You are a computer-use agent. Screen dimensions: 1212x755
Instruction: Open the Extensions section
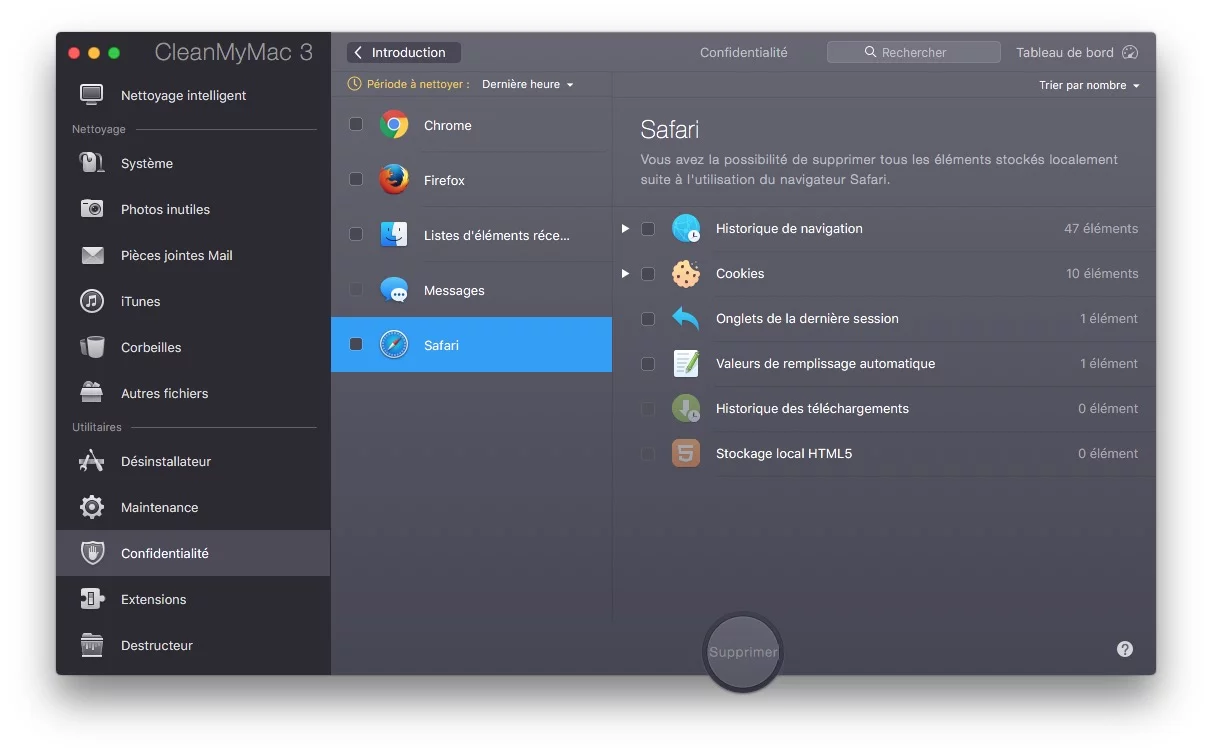tap(193, 599)
